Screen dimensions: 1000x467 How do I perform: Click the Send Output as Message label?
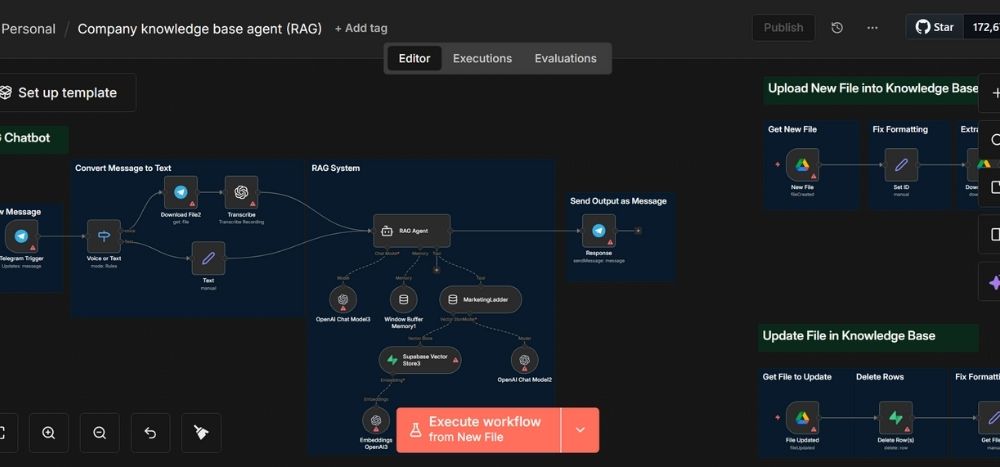click(618, 201)
